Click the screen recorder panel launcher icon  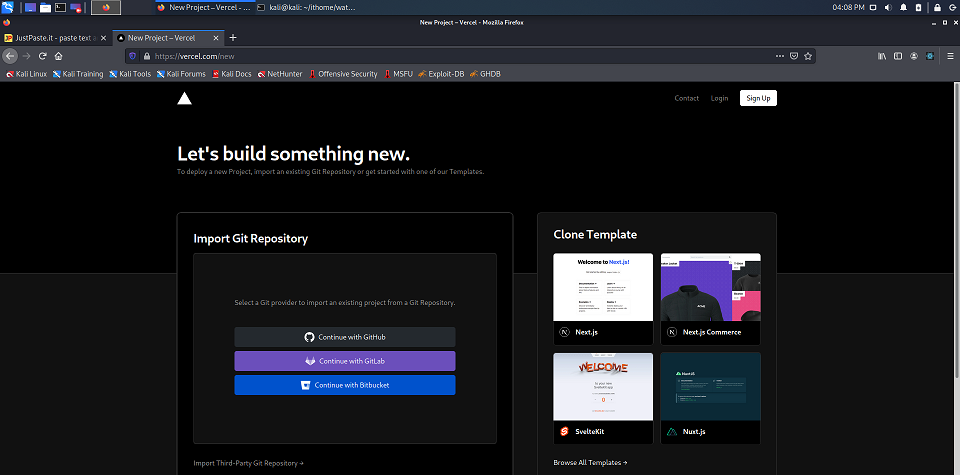(x=76, y=7)
